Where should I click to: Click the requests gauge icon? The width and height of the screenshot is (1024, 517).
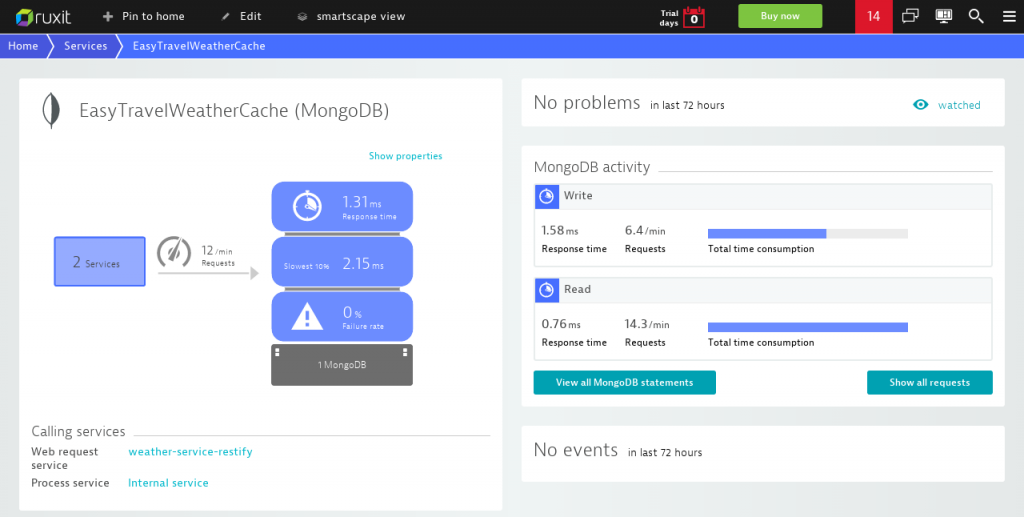coord(174,252)
